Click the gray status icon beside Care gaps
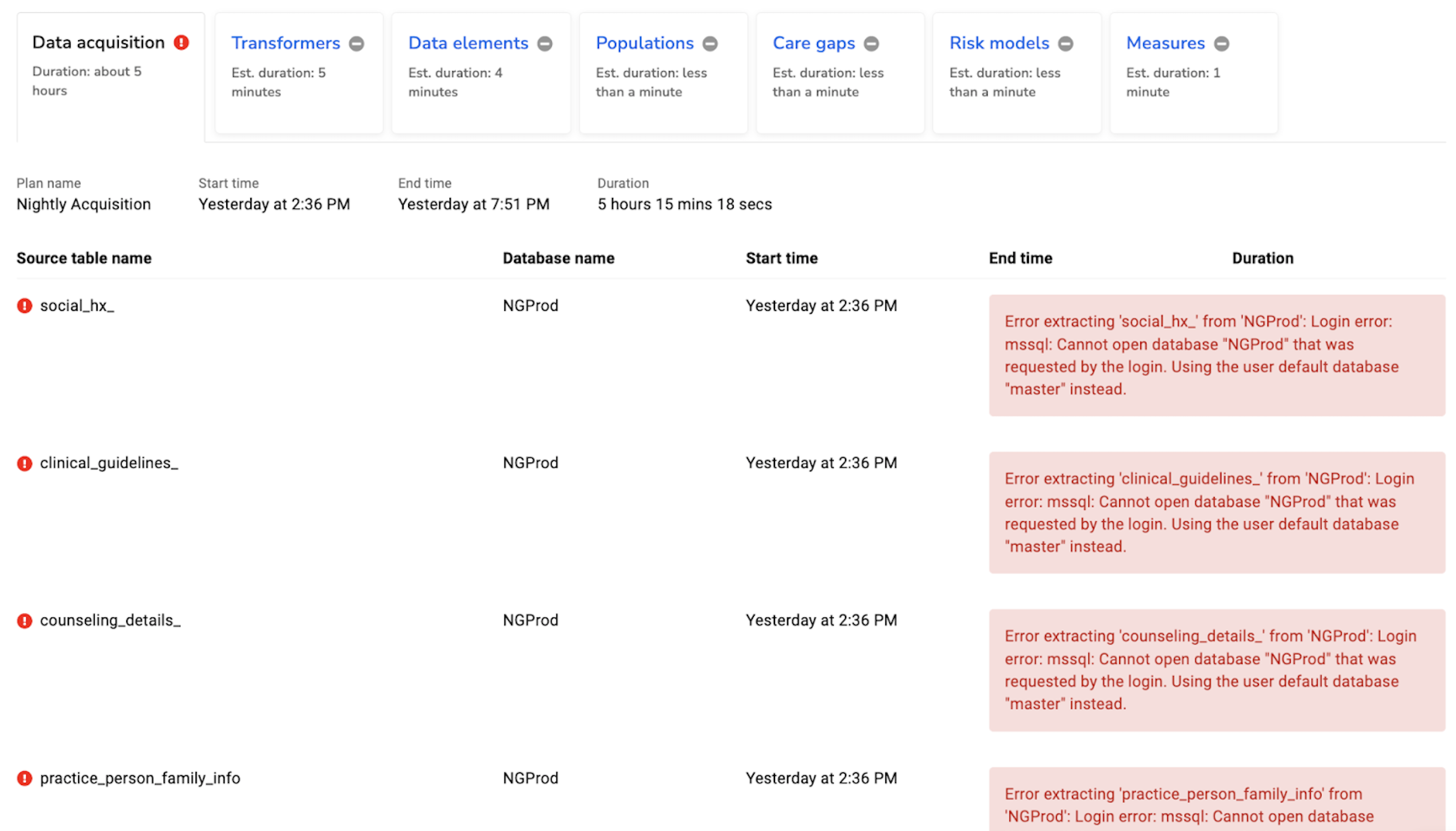 click(872, 44)
